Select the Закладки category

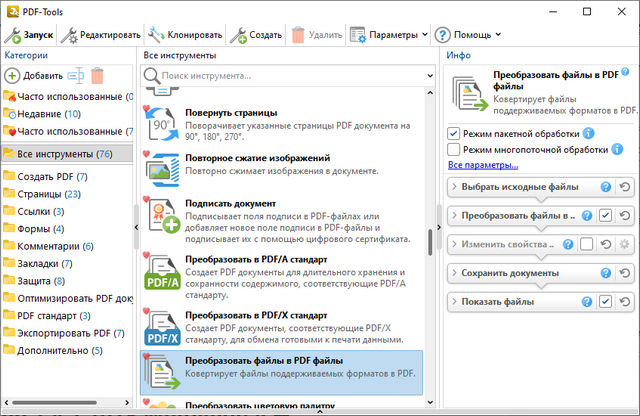point(38,264)
